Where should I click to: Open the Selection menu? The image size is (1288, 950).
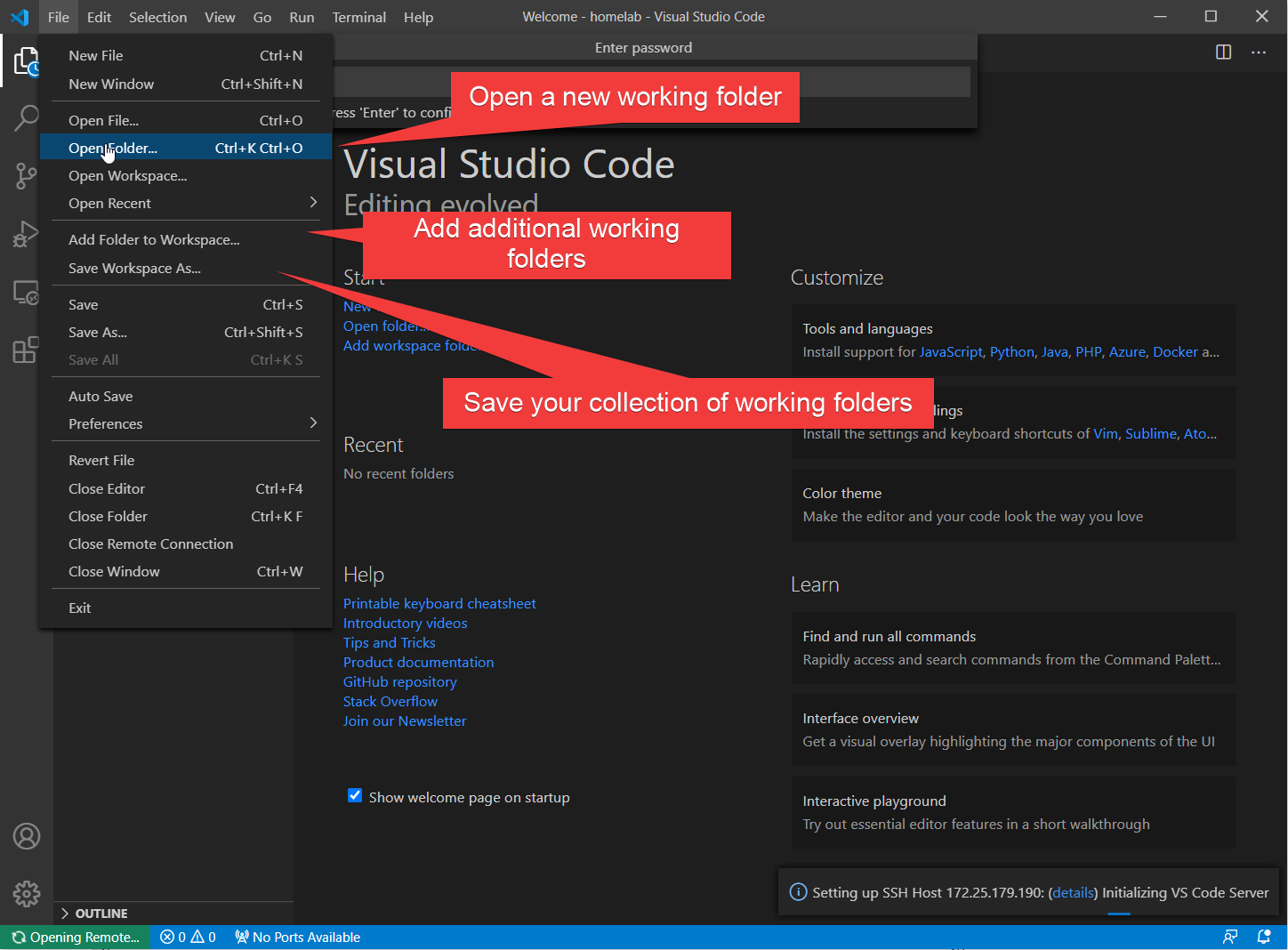pyautogui.click(x=157, y=17)
